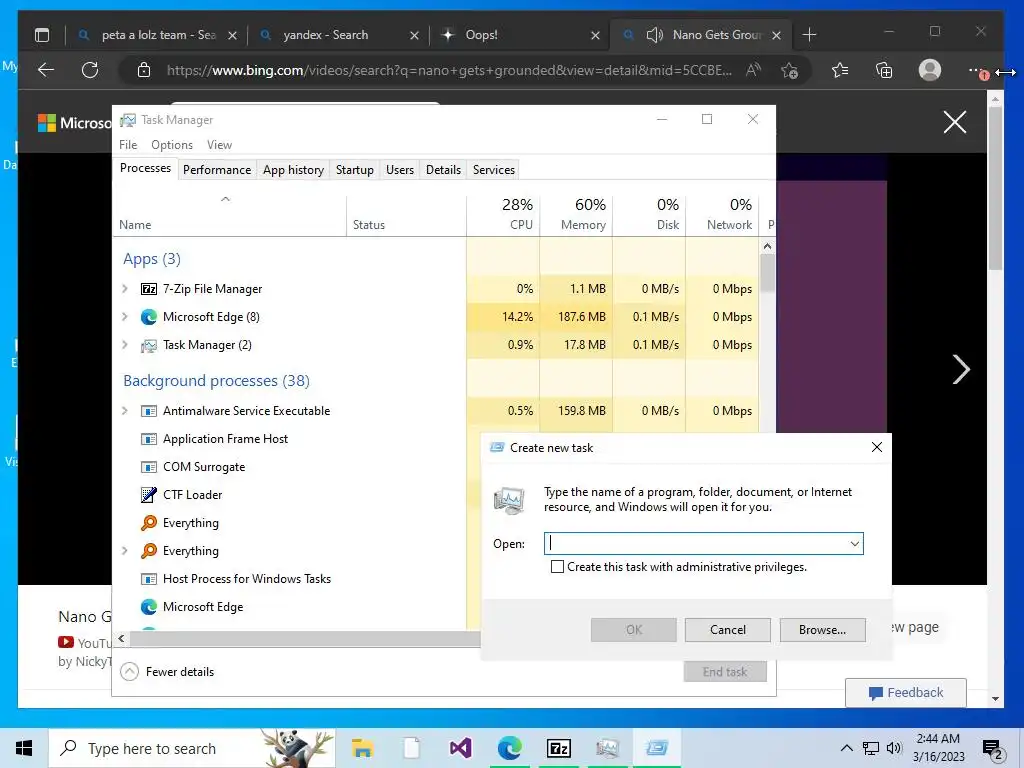Viewport: 1024px width, 768px height.
Task: Open Edge Settings and more menu
Action: click(976, 70)
